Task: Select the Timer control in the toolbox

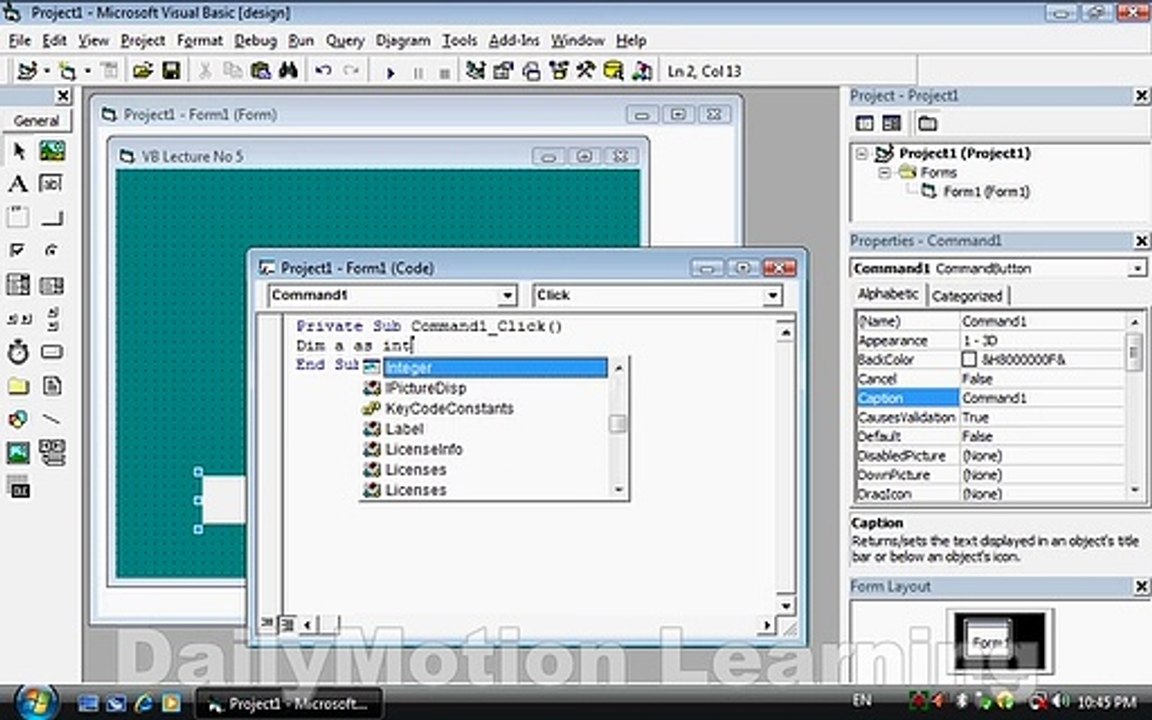Action: 18,352
